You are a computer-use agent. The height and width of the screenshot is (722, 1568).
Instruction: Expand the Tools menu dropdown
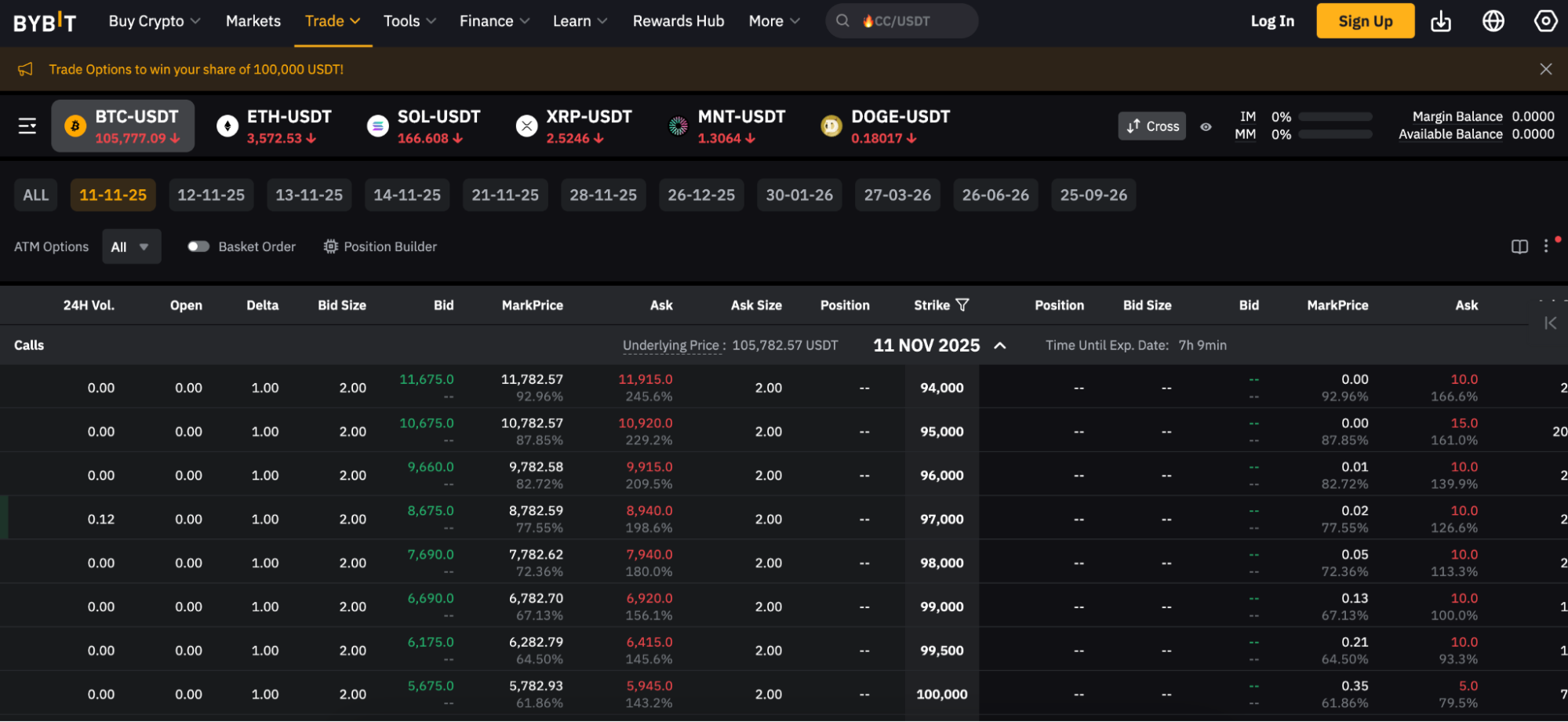(409, 21)
